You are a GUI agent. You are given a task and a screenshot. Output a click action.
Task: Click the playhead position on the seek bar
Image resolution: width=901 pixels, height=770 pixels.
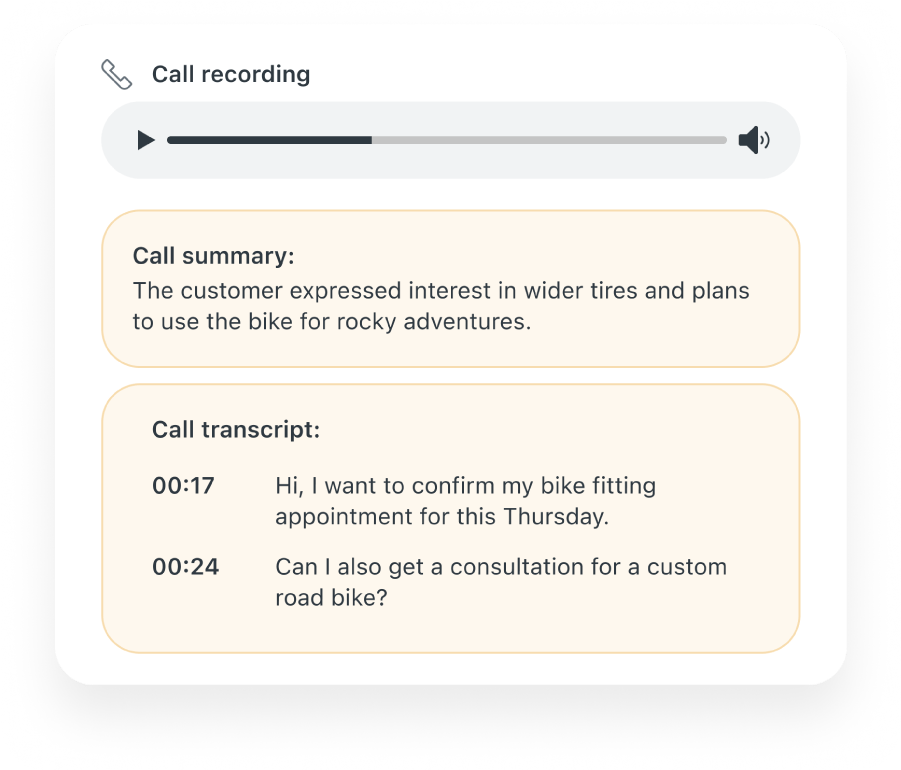371,140
